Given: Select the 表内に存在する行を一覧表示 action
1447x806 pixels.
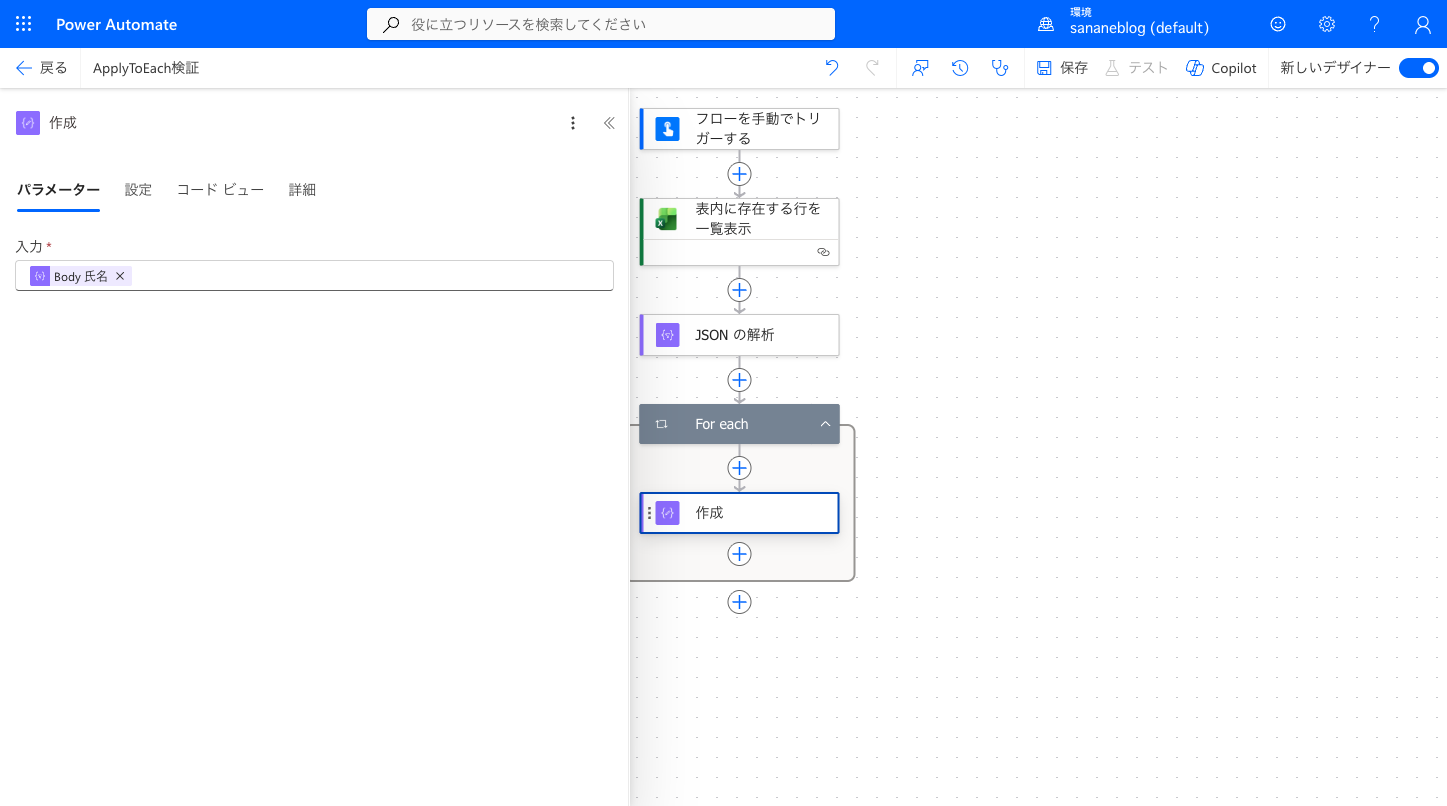Looking at the screenshot, I should click(739, 231).
